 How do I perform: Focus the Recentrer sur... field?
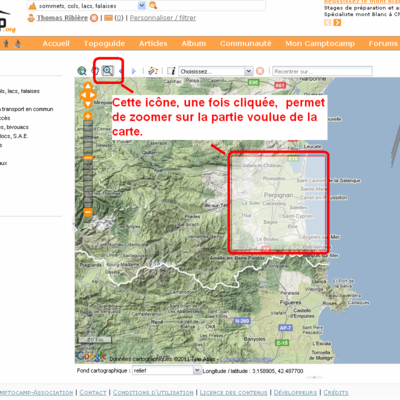click(x=322, y=71)
